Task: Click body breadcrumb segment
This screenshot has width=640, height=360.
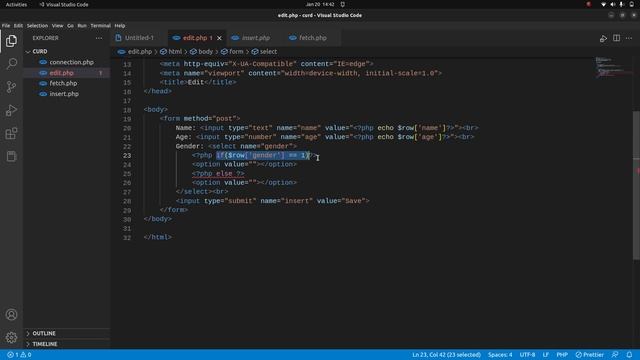Action: [202, 52]
